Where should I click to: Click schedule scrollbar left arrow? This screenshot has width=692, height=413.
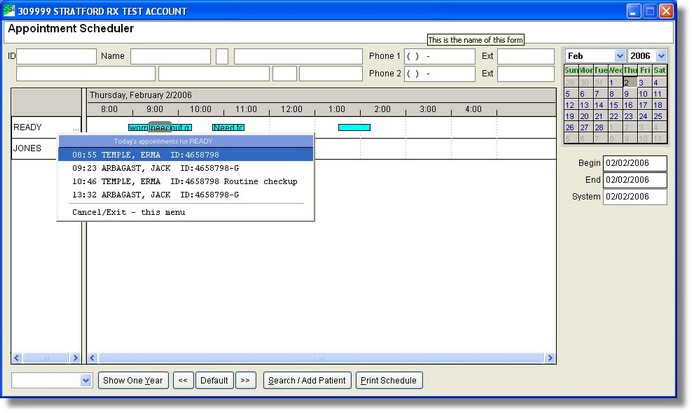point(93,358)
